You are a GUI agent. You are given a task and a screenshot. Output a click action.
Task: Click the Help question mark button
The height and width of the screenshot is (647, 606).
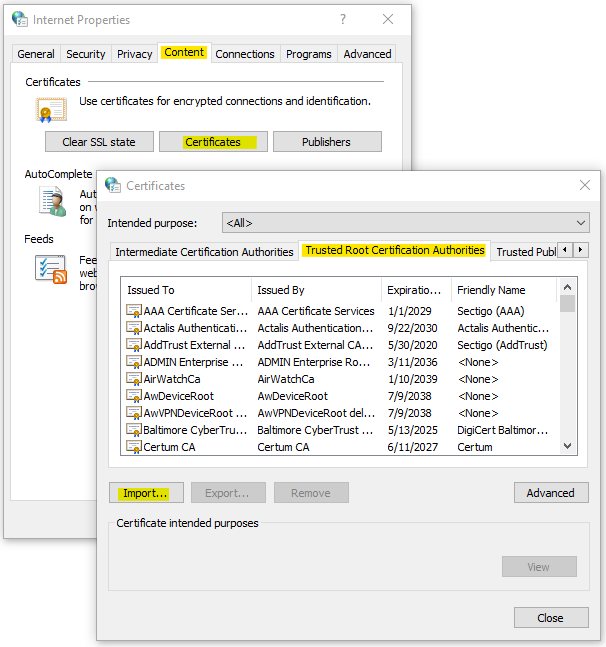pyautogui.click(x=343, y=20)
